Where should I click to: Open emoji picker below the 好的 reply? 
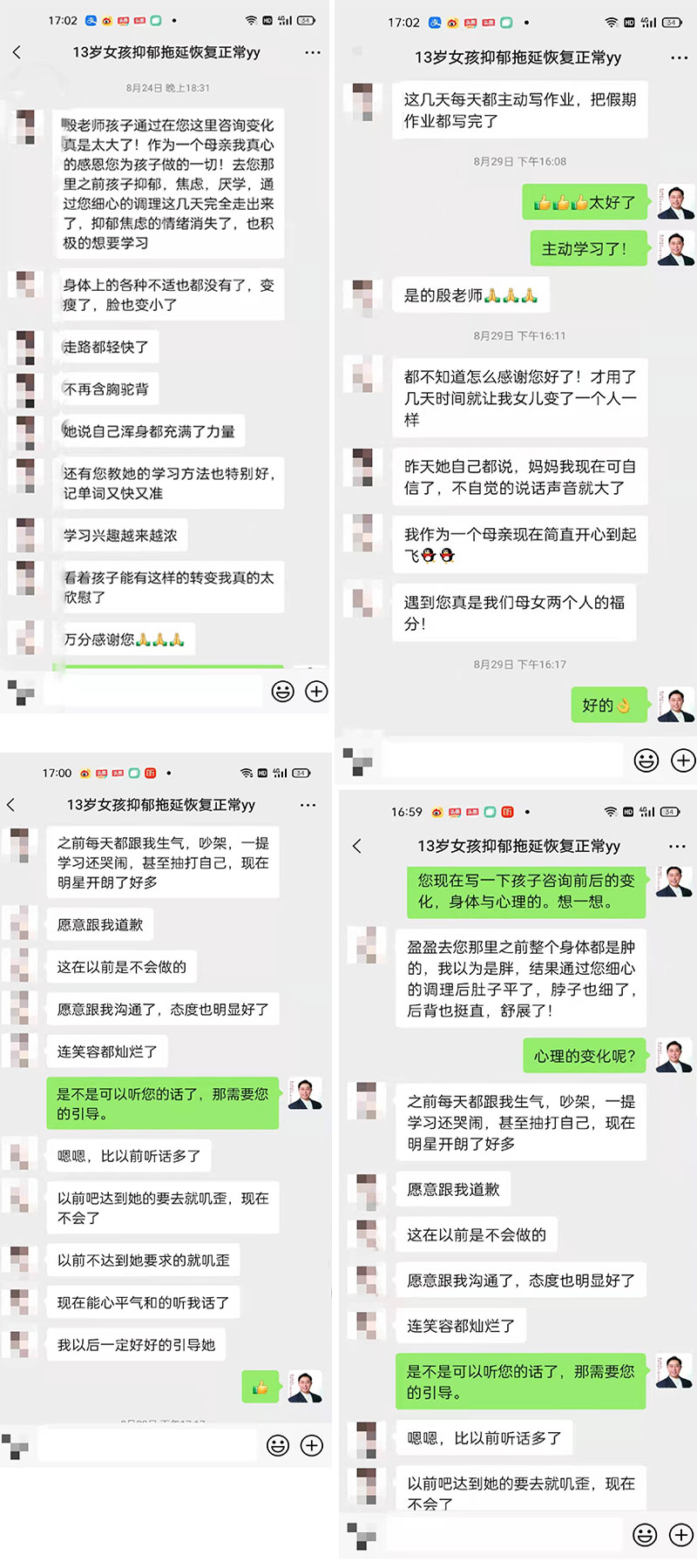point(646,760)
